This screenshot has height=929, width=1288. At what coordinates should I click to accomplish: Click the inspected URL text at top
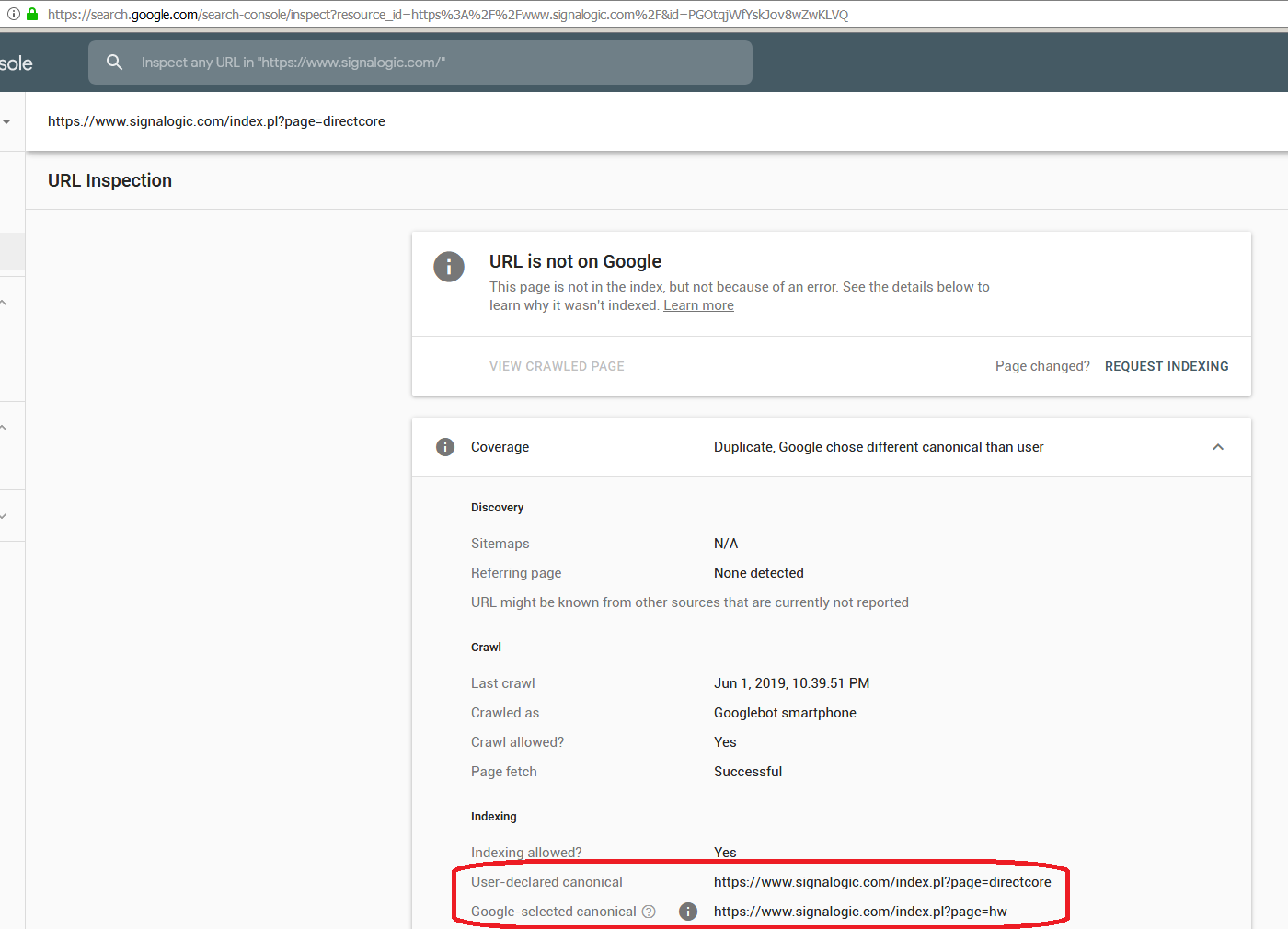coord(216,121)
